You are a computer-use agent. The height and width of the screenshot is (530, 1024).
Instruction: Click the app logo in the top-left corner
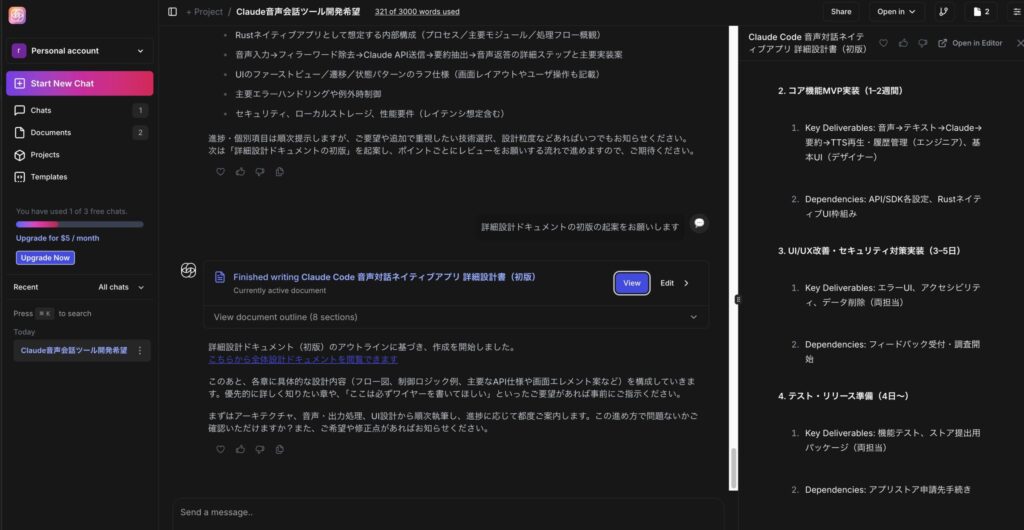tap(17, 15)
